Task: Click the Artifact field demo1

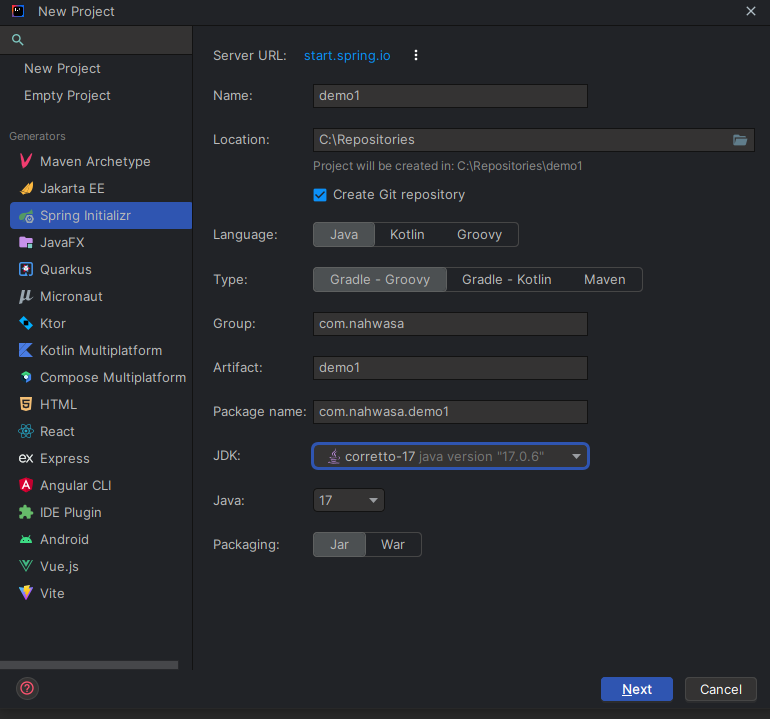Action: coord(450,368)
